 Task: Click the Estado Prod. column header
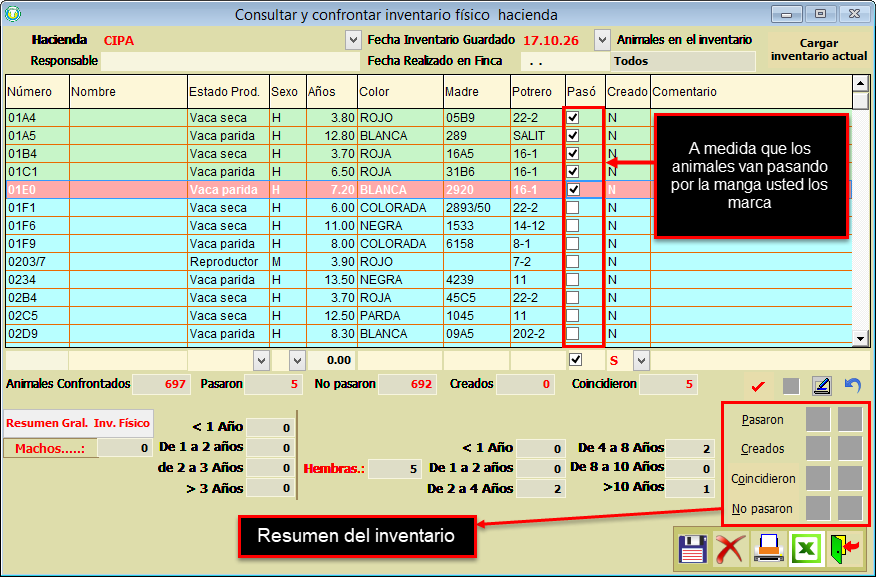(x=226, y=92)
